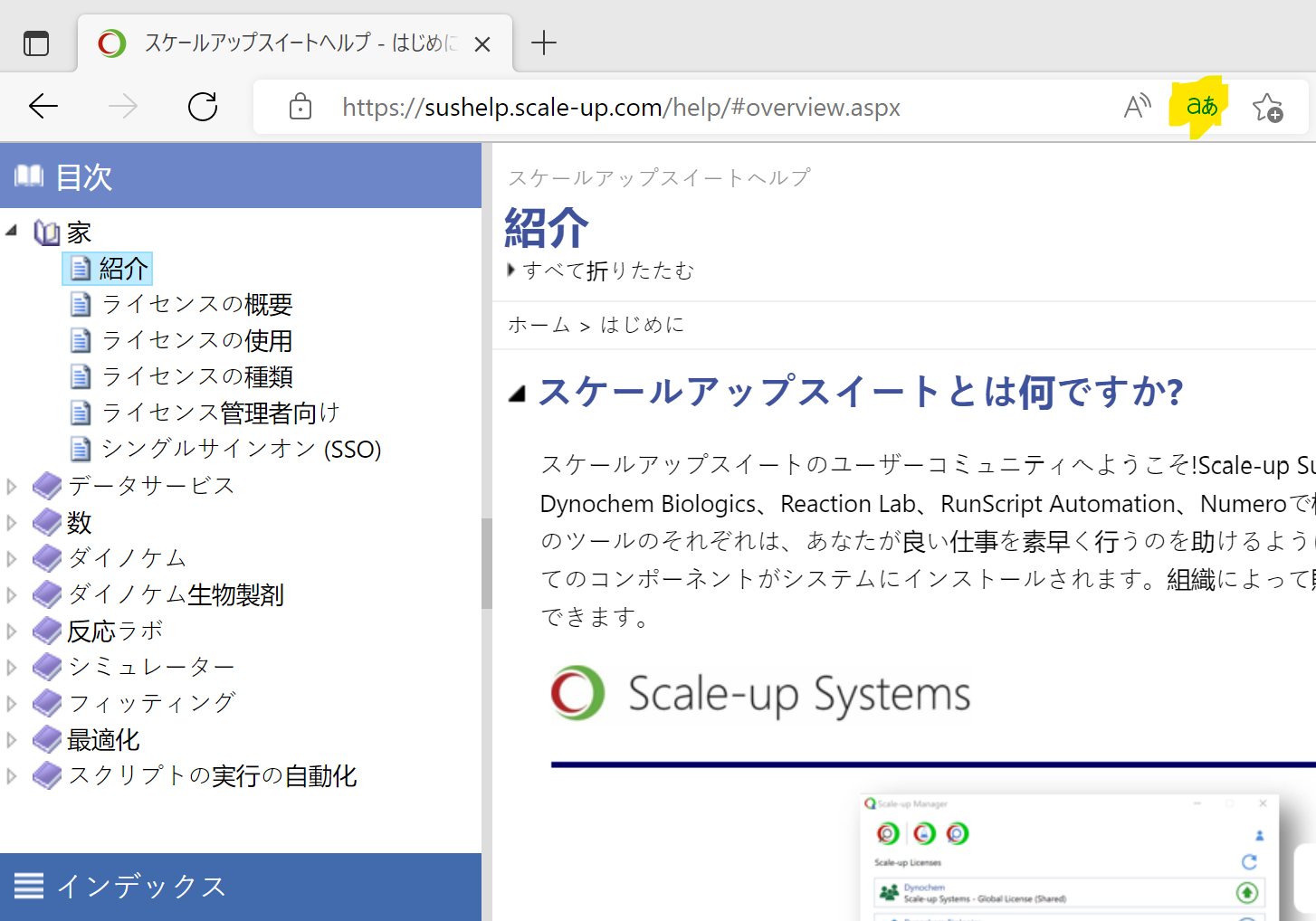1316x921 pixels.
Task: Click the site security lock icon
Action: click(300, 107)
